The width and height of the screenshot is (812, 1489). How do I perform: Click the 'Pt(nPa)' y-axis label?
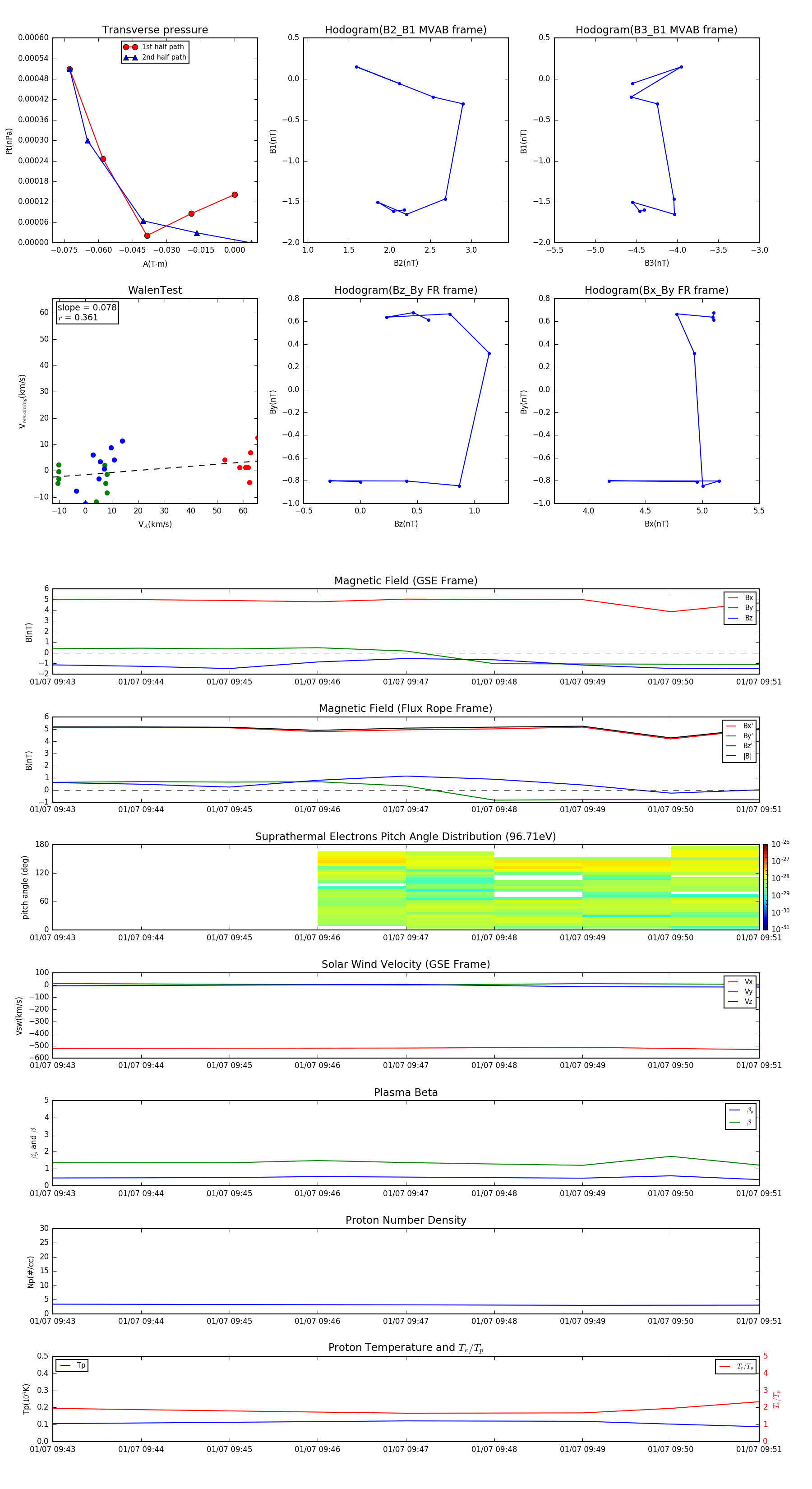pyautogui.click(x=9, y=140)
